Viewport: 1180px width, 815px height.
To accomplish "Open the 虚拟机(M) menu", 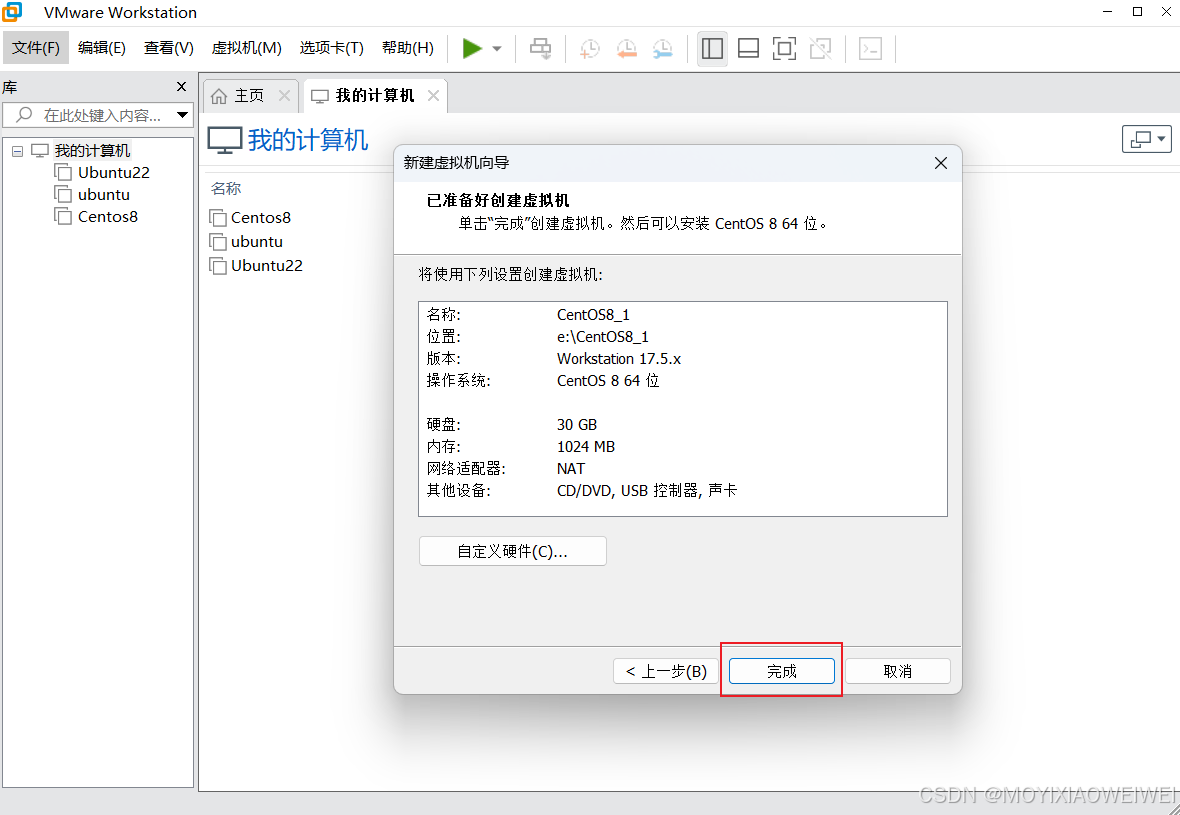I will (x=246, y=47).
